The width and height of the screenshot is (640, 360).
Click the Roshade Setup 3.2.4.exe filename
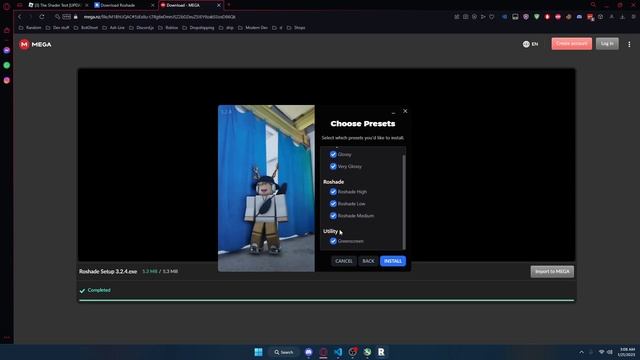click(x=108, y=271)
